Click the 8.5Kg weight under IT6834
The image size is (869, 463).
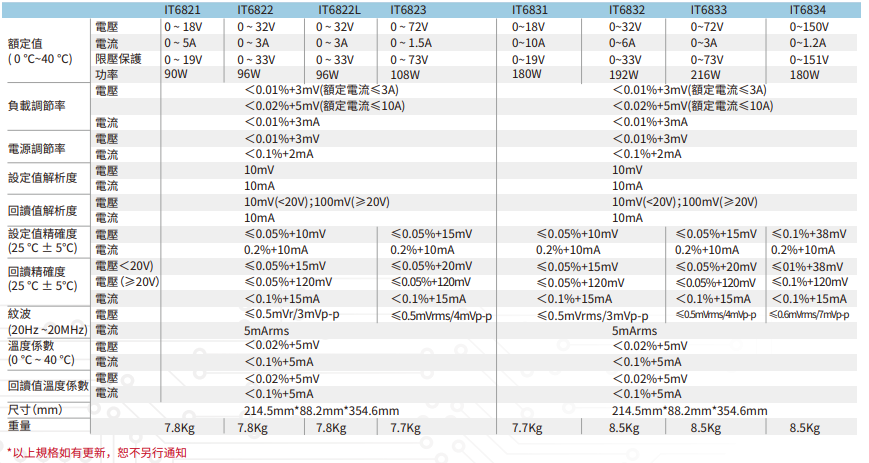pyautogui.click(x=805, y=428)
